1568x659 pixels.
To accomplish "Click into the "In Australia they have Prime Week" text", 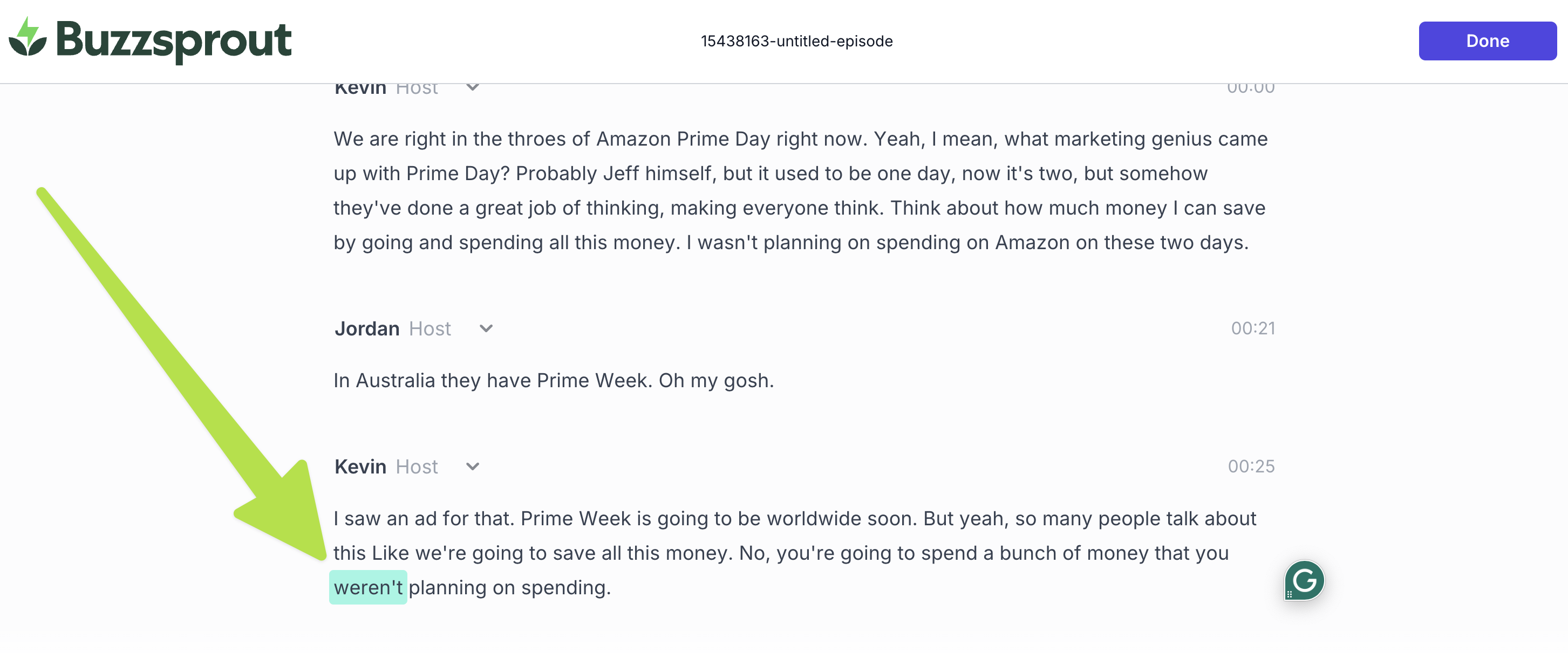I will click(x=553, y=381).
